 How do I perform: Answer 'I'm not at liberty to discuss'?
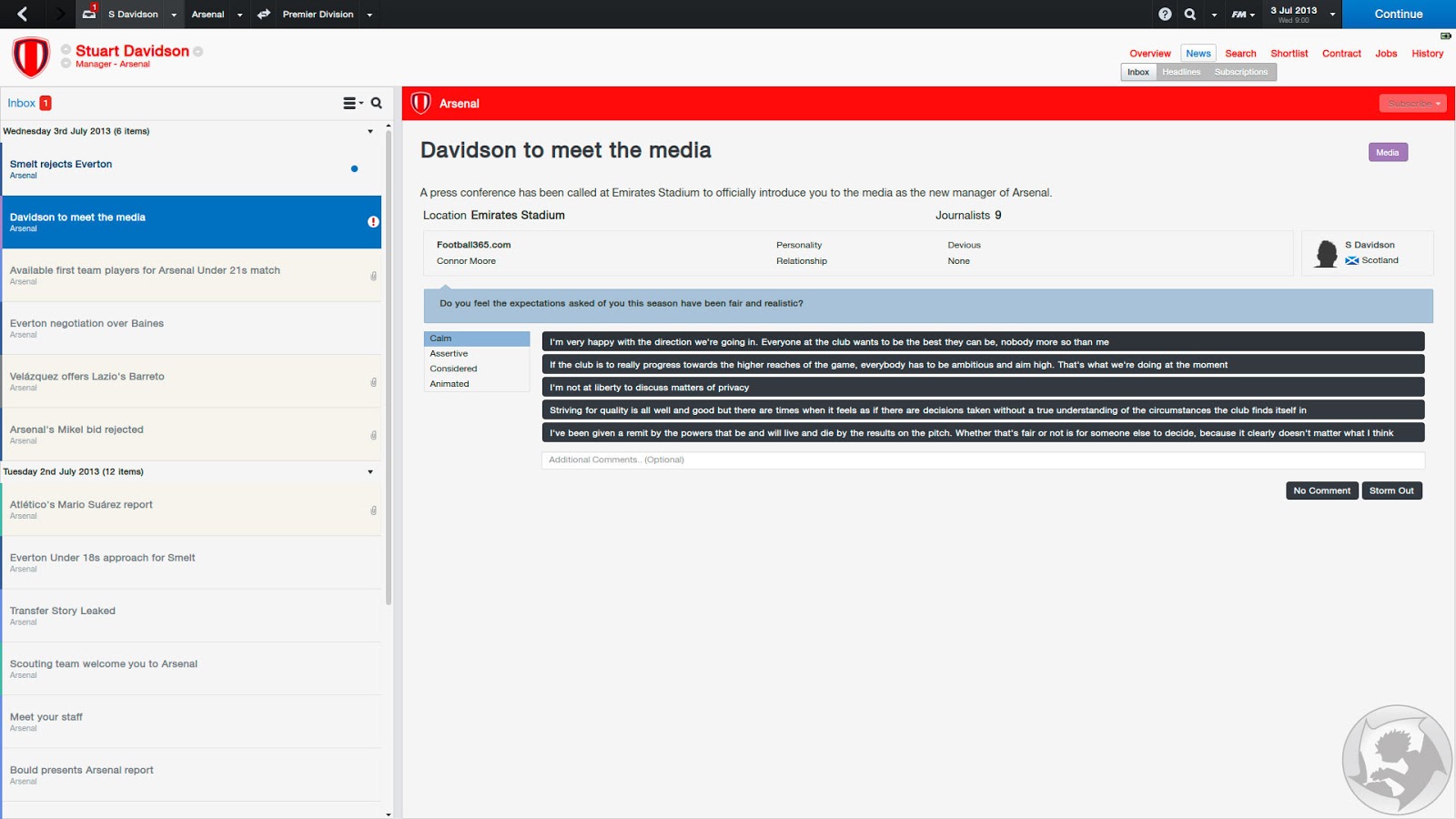983,388
